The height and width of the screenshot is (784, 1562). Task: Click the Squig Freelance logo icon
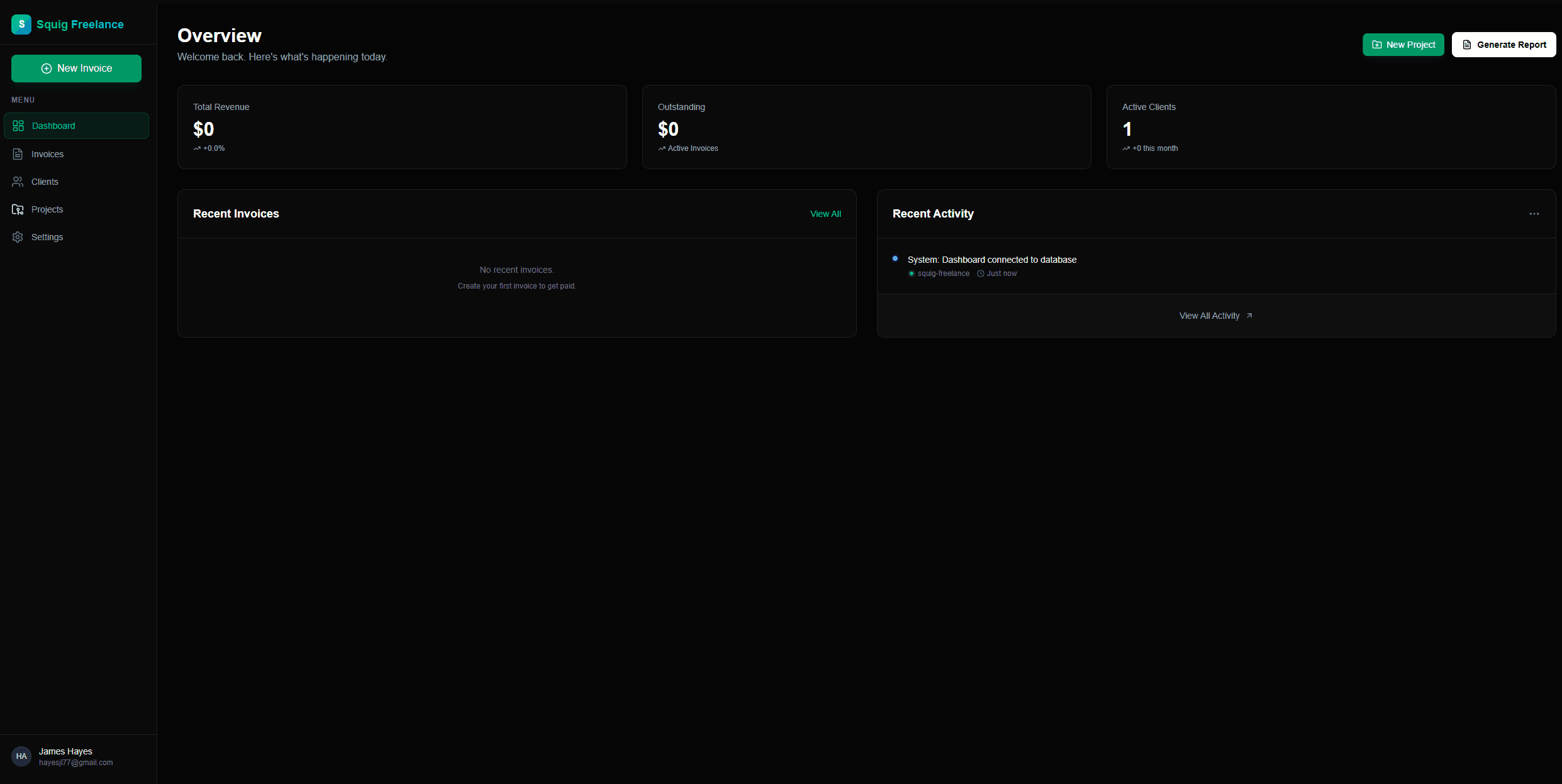pyautogui.click(x=21, y=25)
